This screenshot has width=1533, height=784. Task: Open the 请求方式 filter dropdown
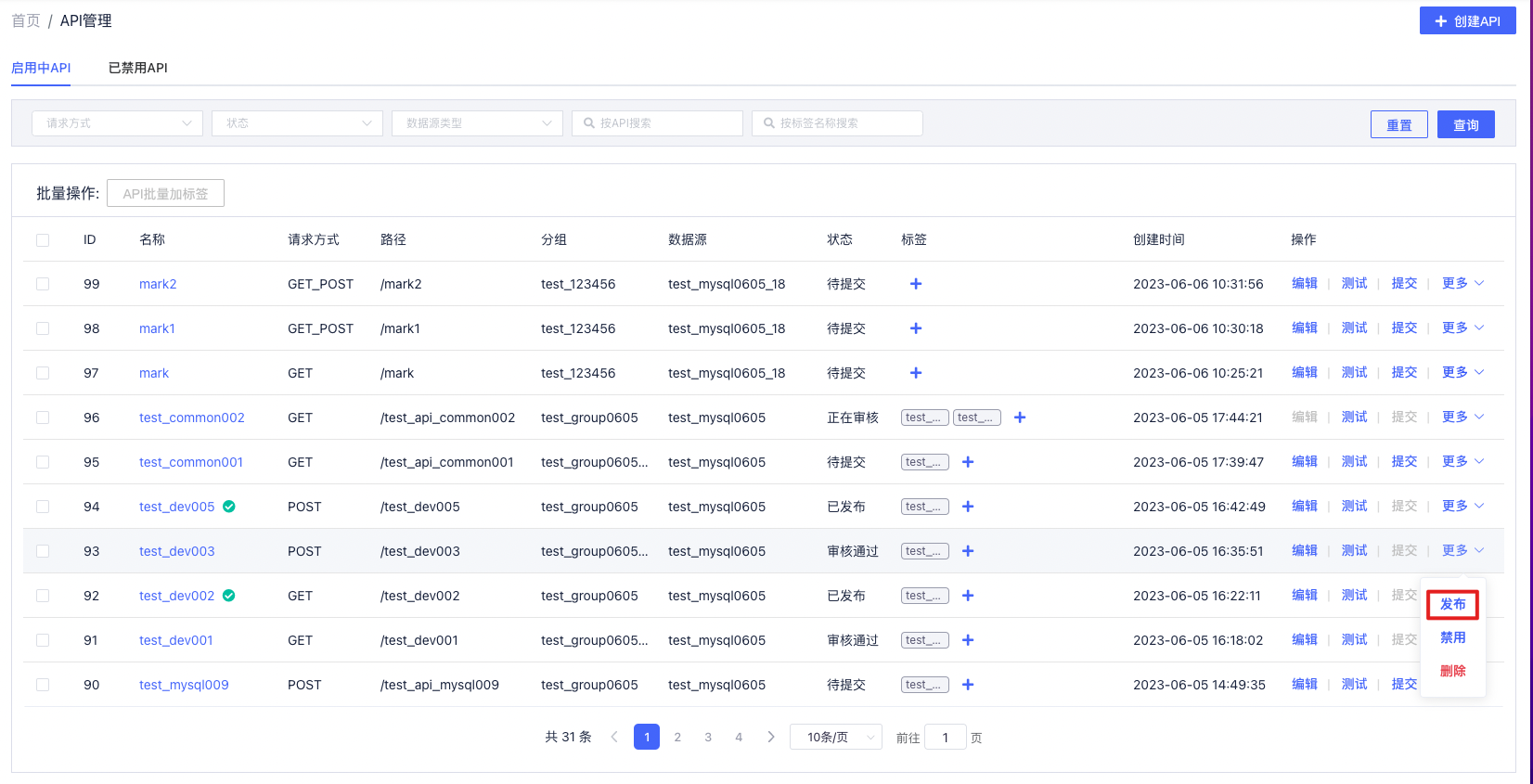[x=117, y=123]
